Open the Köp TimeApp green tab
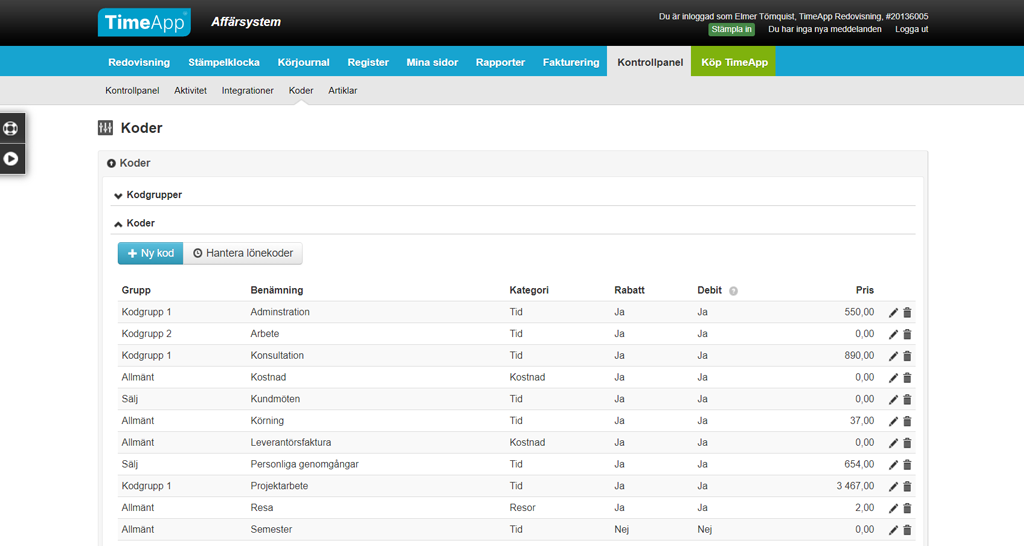 tap(732, 62)
